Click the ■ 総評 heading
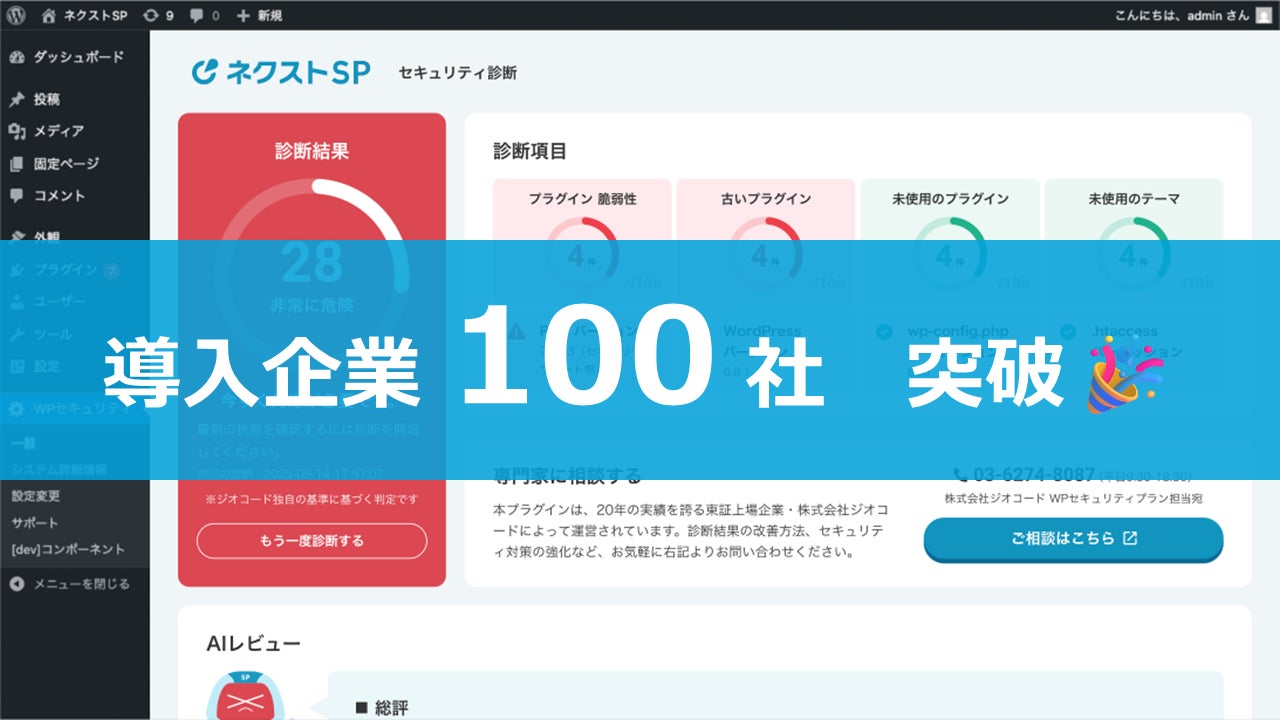Viewport: 1280px width, 720px height. point(382,708)
